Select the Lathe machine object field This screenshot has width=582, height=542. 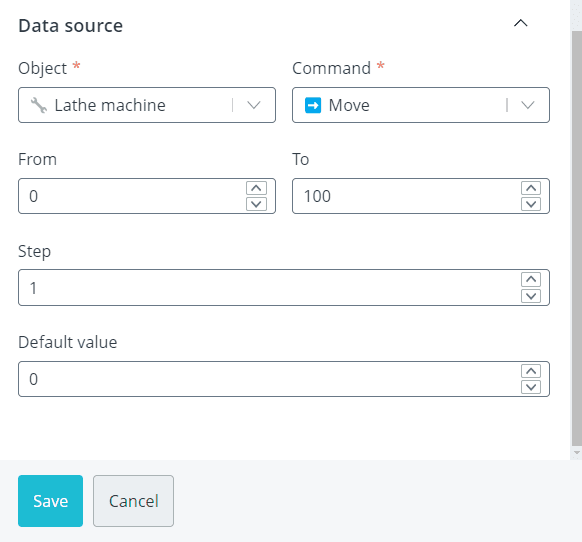pos(147,105)
